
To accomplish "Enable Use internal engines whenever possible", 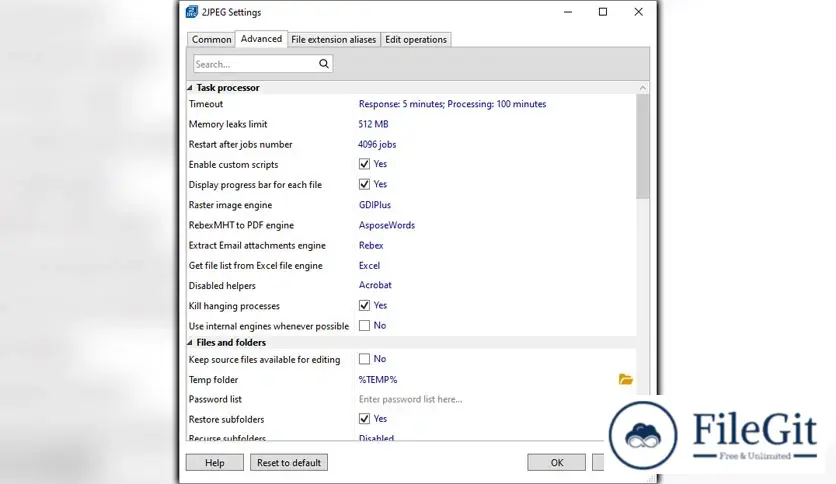I will point(364,326).
